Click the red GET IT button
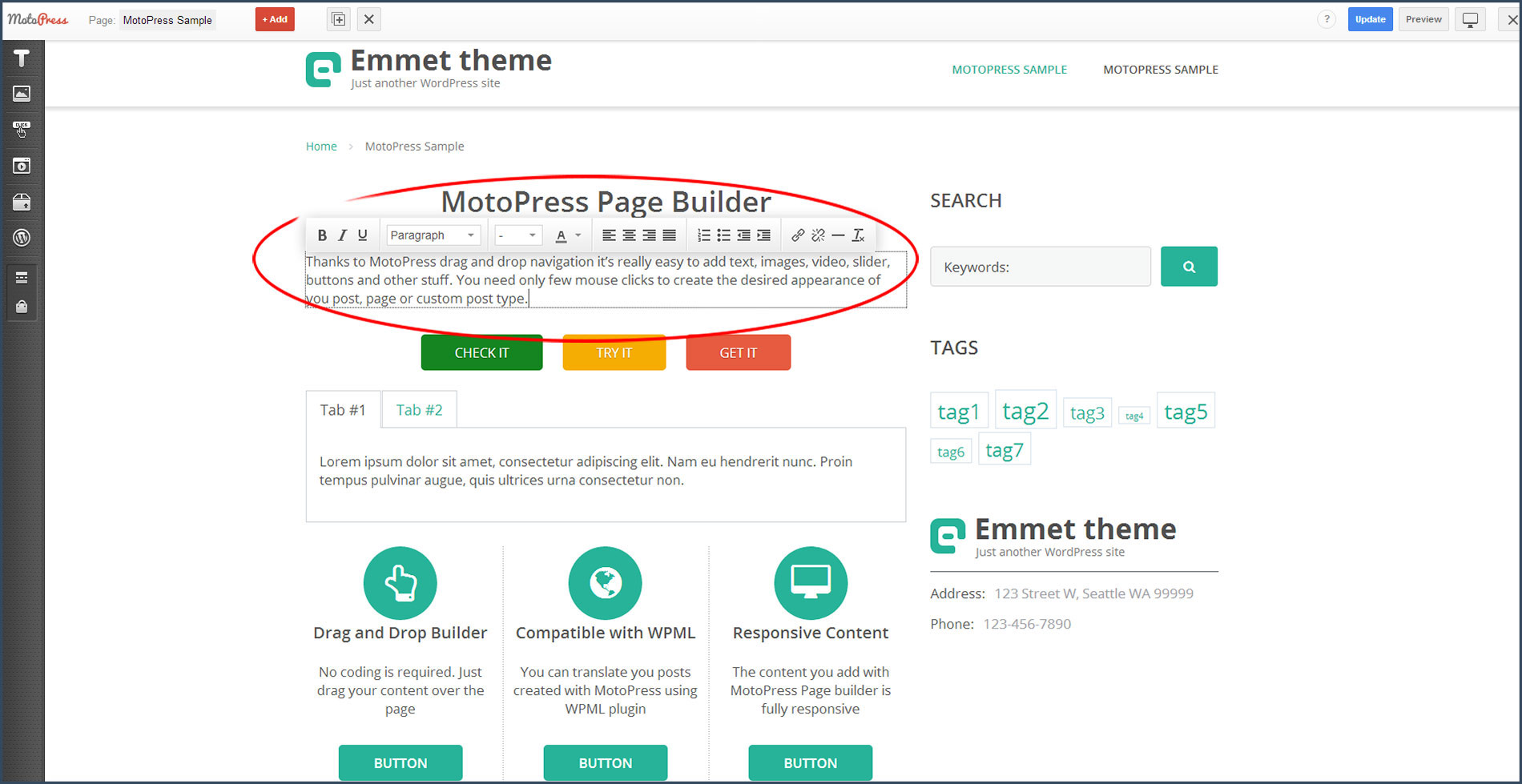This screenshot has height=784, width=1522. (738, 352)
